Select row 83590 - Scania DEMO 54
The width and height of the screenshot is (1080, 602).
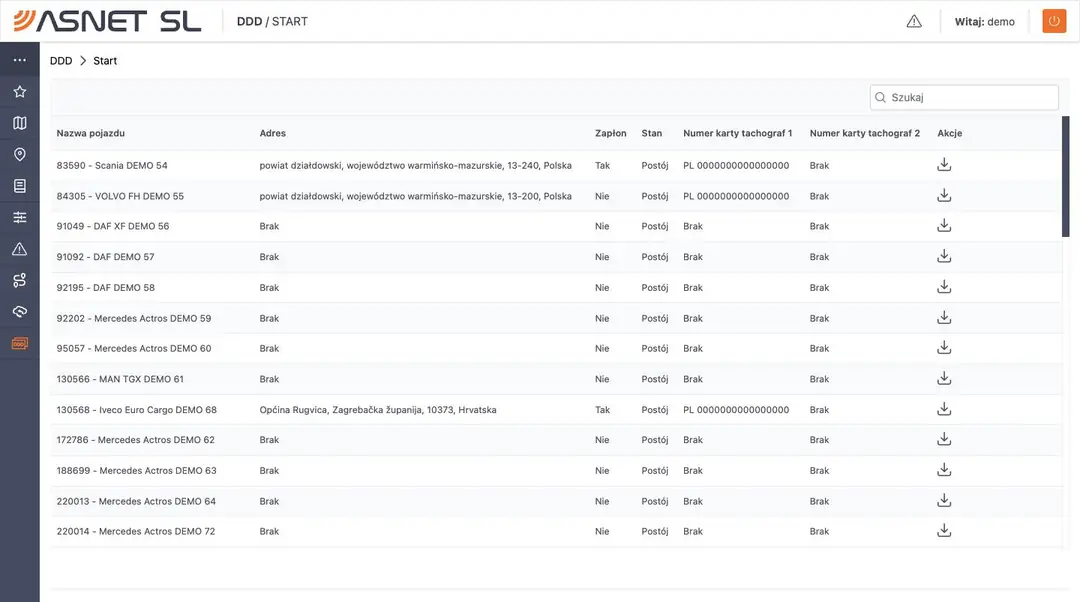pyautogui.click(x=556, y=165)
